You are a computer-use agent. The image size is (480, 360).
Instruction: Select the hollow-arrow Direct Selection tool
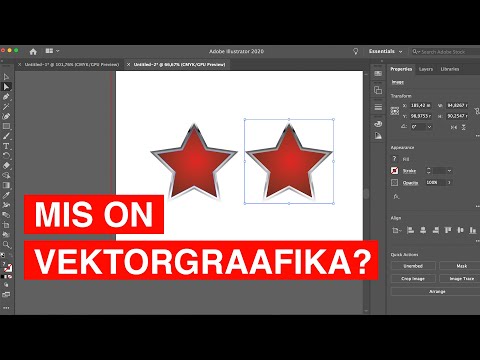(x=6, y=77)
